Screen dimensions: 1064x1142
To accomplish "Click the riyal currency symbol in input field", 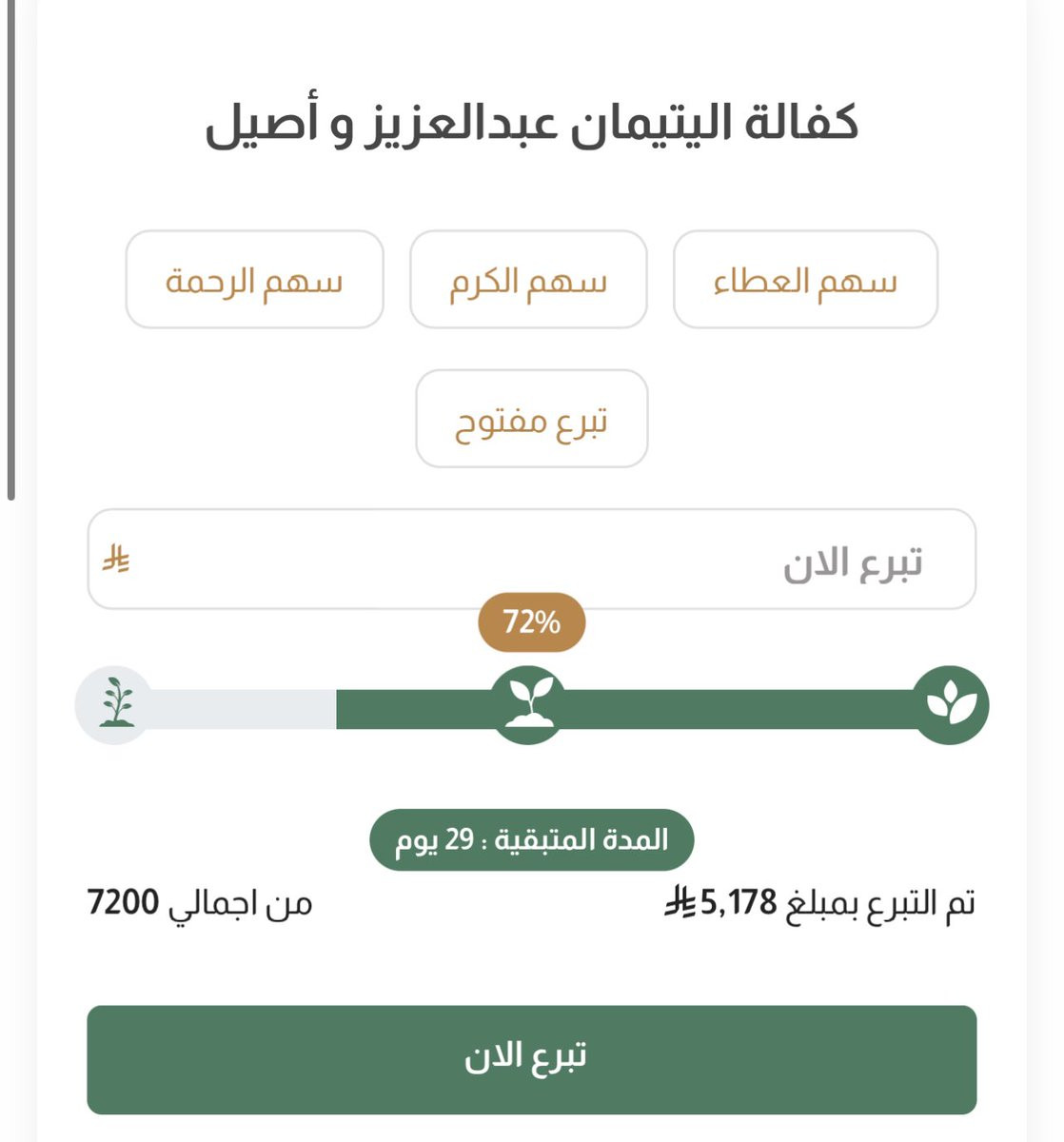I will [116, 559].
